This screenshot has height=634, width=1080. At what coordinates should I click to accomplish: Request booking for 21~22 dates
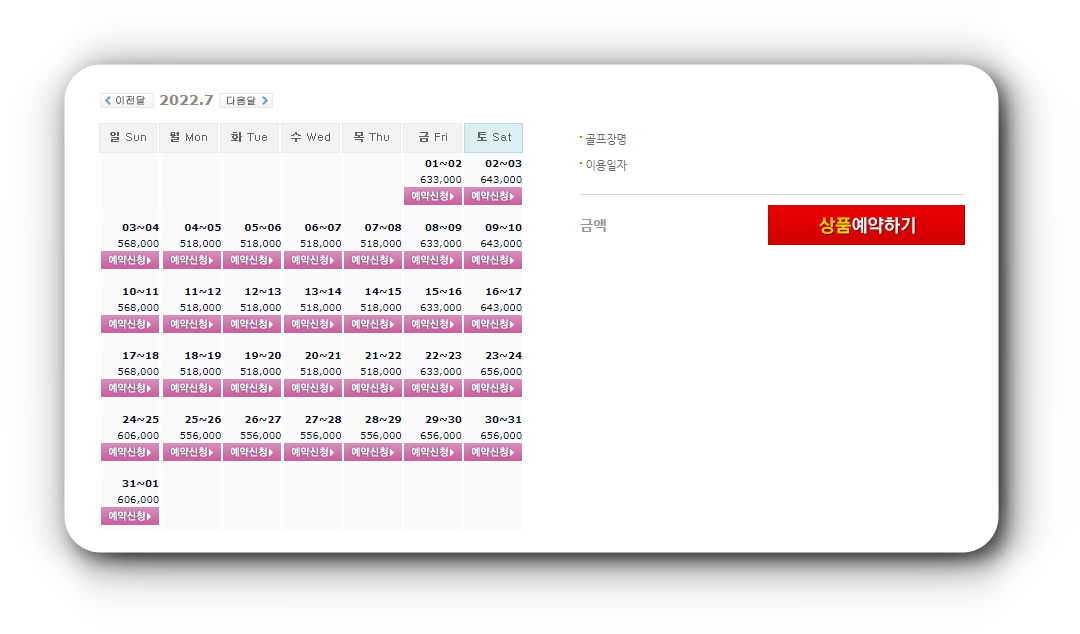[x=373, y=389]
